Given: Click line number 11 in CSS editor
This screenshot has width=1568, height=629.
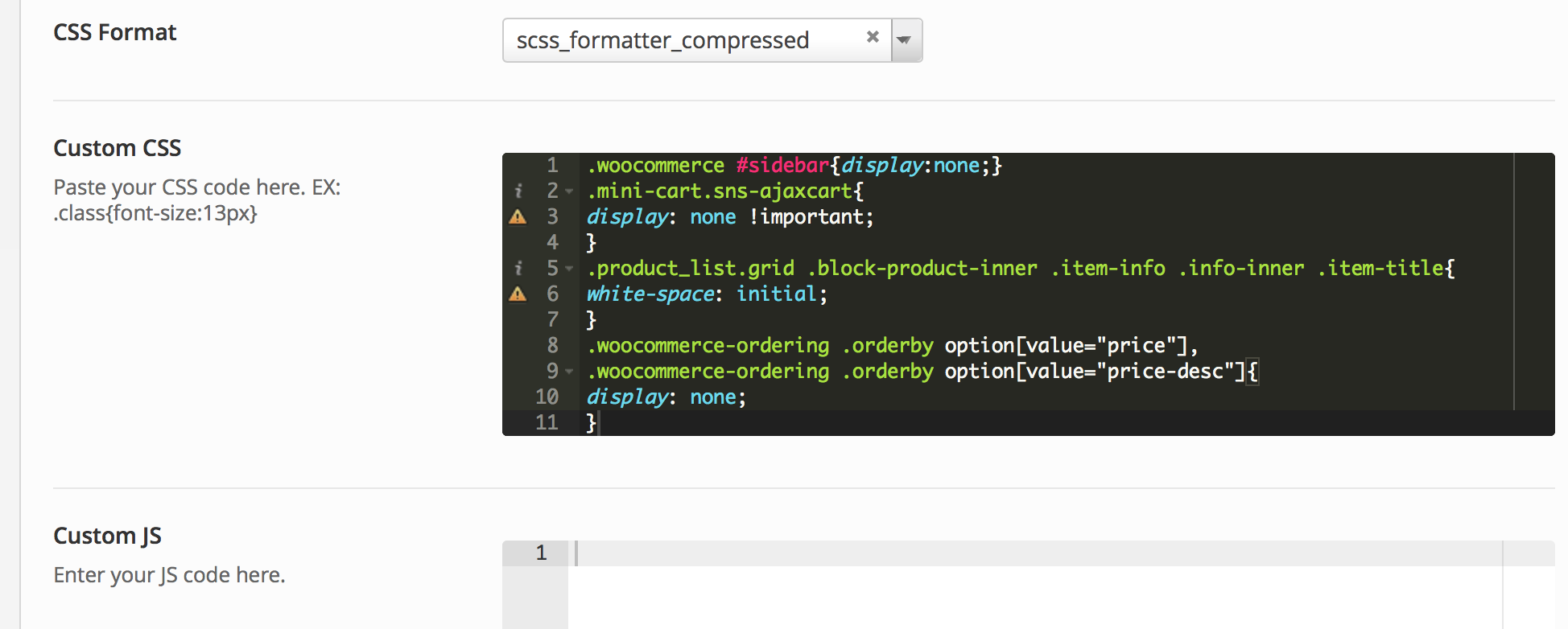Looking at the screenshot, I should (547, 423).
